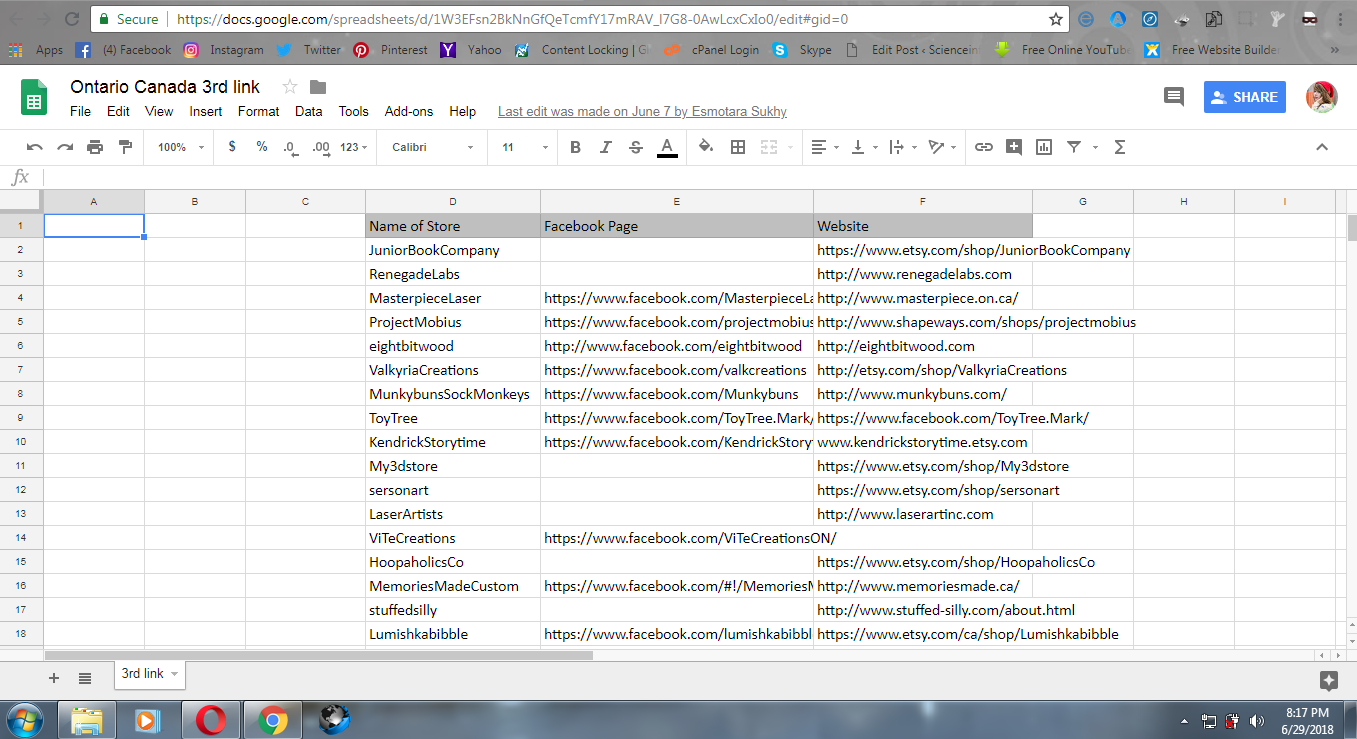1357x739 pixels.
Task: Click the Google account avatar
Action: point(1322,97)
